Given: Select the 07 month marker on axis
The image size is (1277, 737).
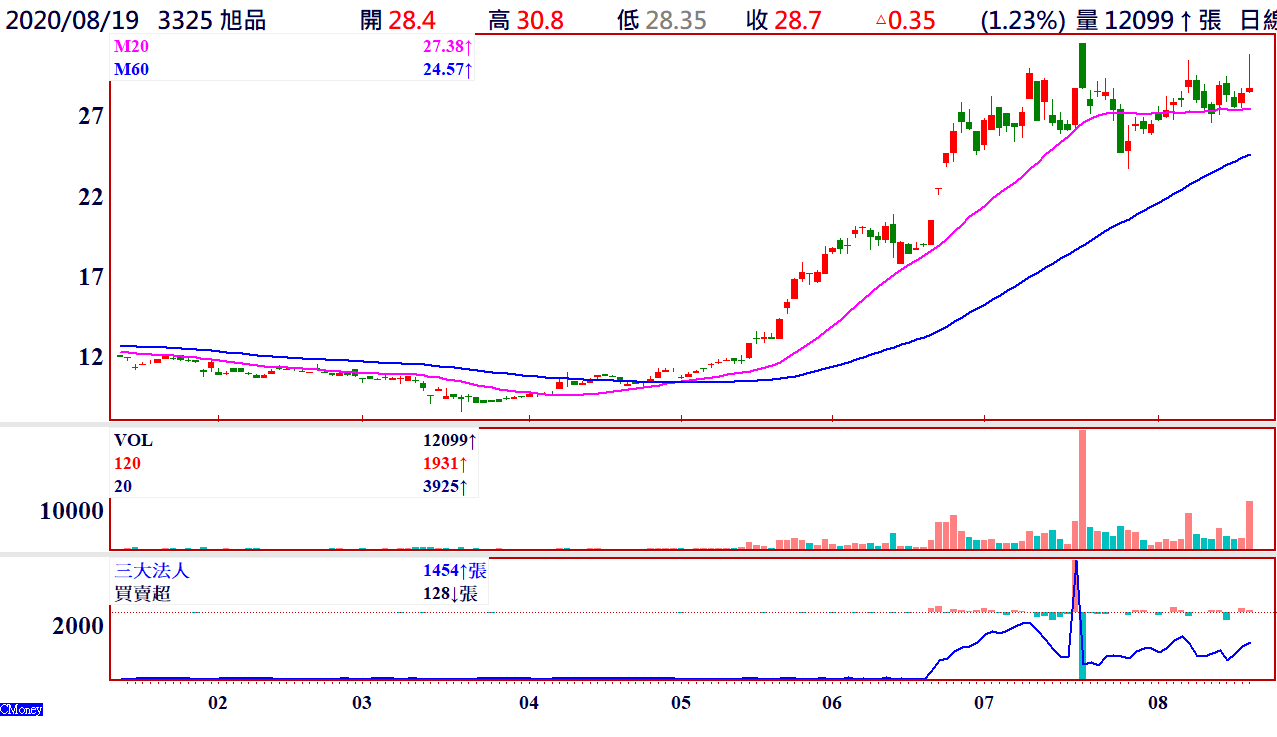Looking at the screenshot, I should pyautogui.click(x=984, y=703).
